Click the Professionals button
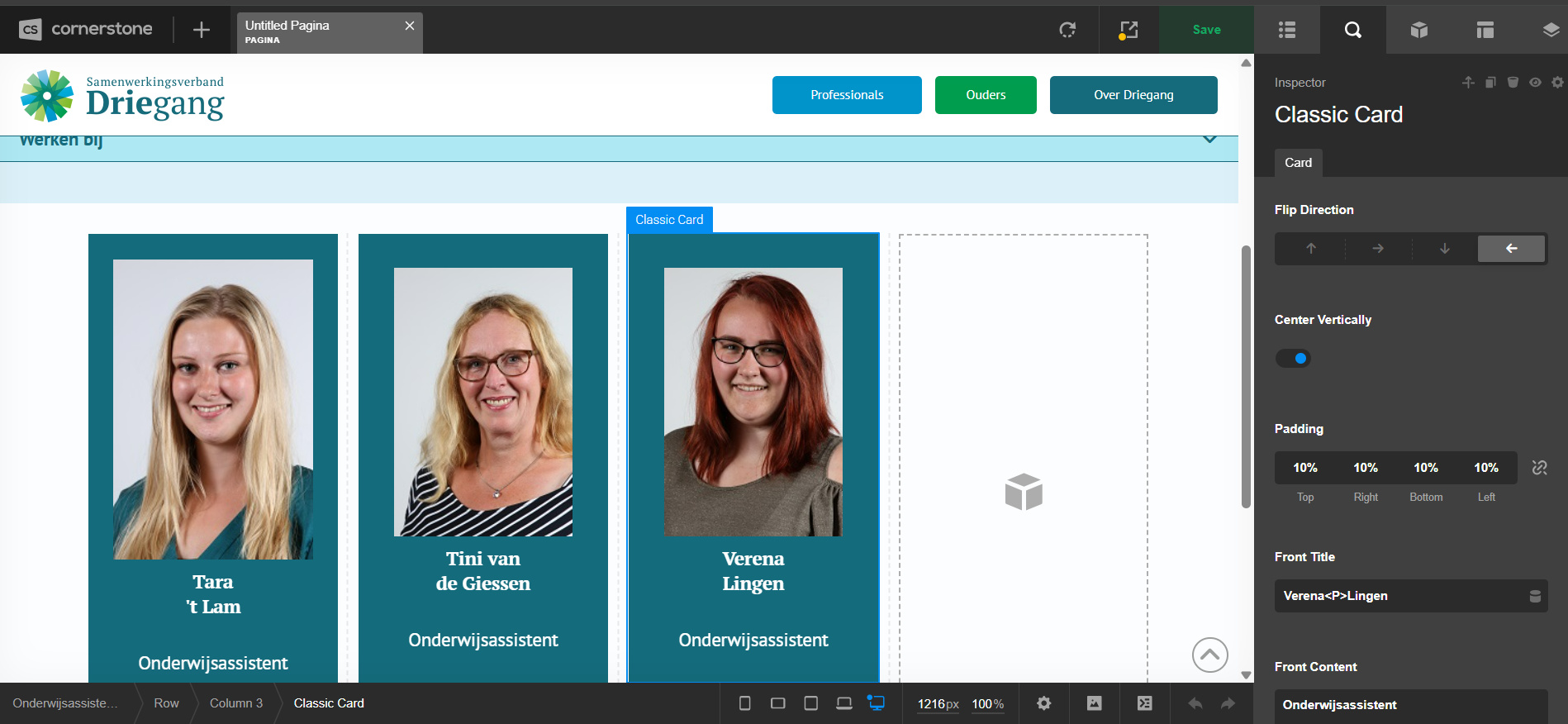The image size is (1568, 724). click(x=847, y=95)
